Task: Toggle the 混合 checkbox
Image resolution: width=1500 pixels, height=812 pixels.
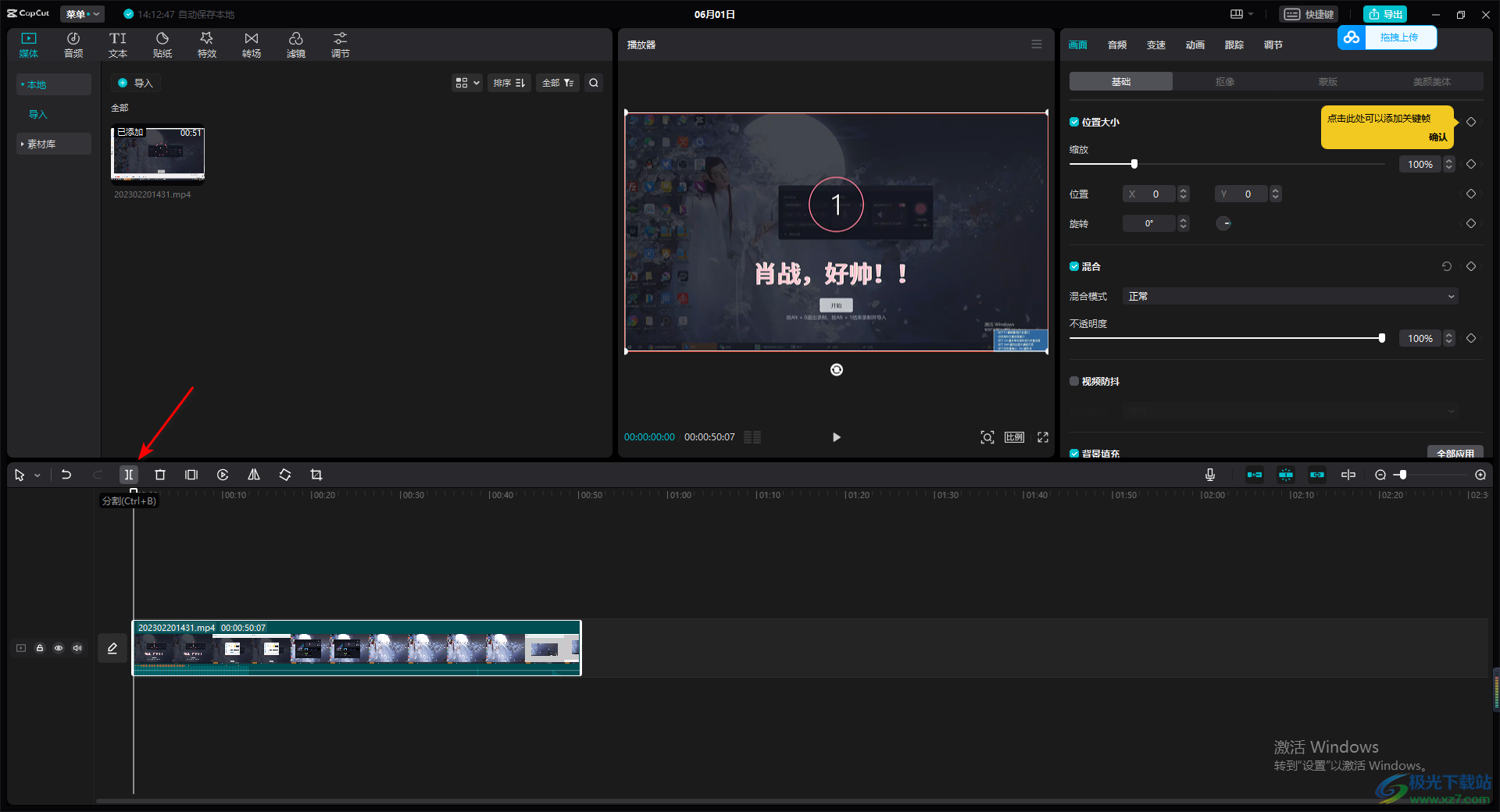Action: [1074, 266]
